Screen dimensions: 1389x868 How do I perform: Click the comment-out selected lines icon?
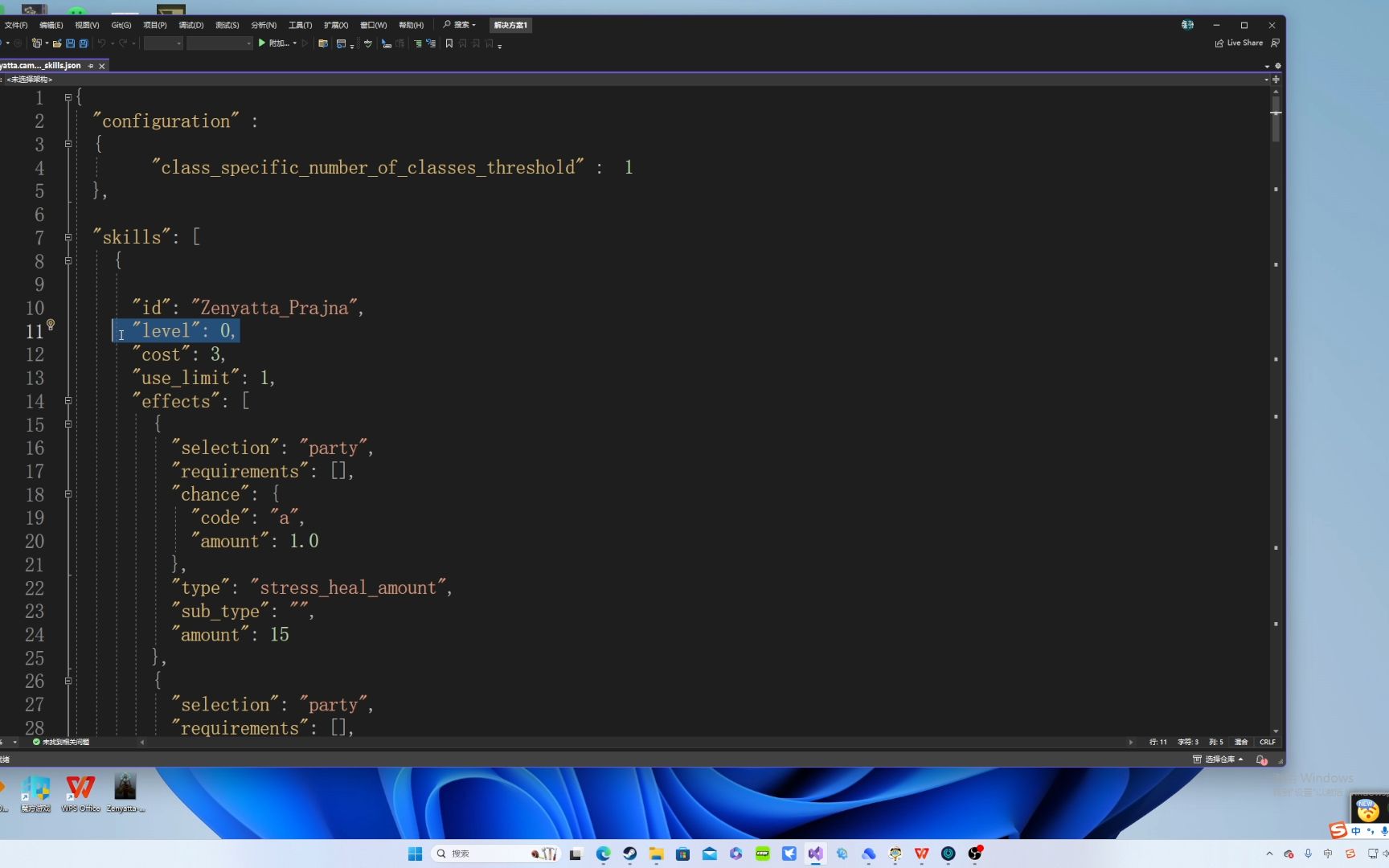(387, 43)
